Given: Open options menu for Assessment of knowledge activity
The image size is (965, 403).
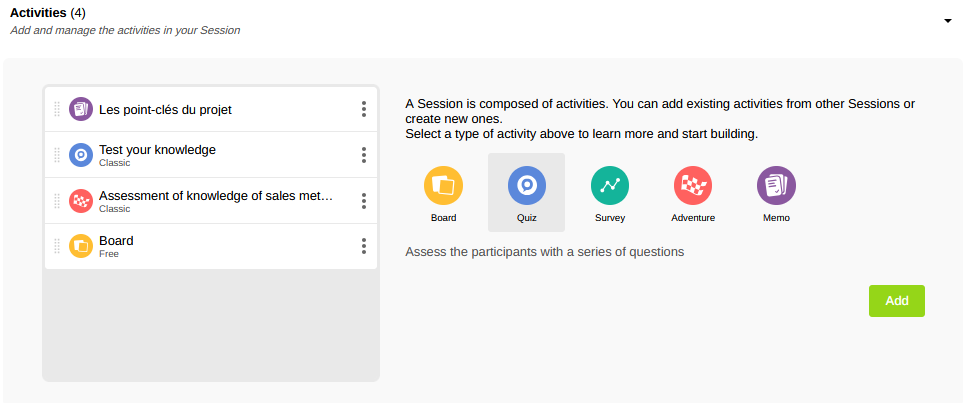Looking at the screenshot, I should tap(364, 201).
